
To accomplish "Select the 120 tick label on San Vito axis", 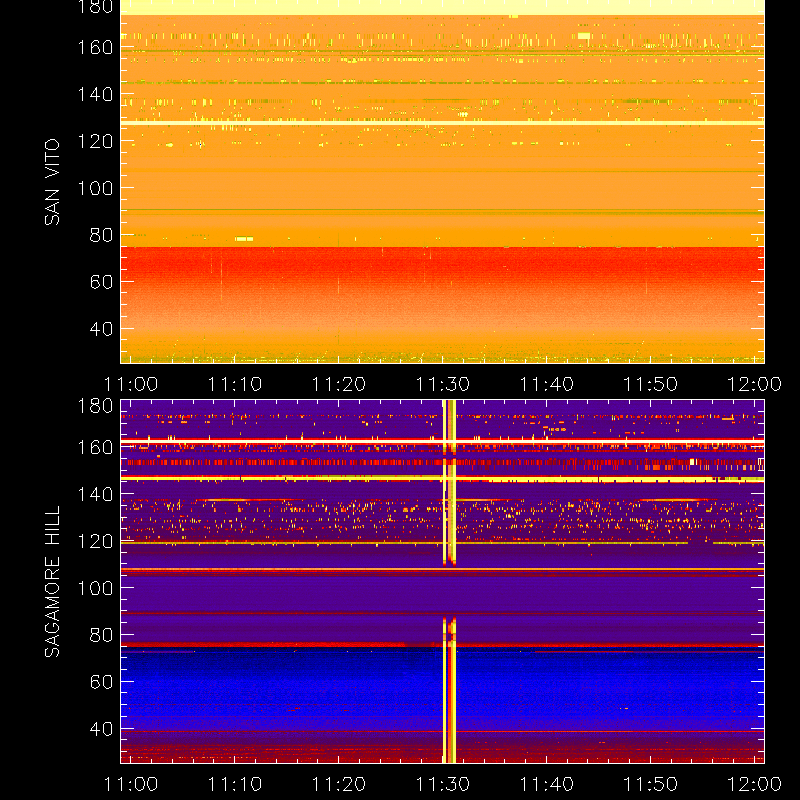I will [95, 141].
